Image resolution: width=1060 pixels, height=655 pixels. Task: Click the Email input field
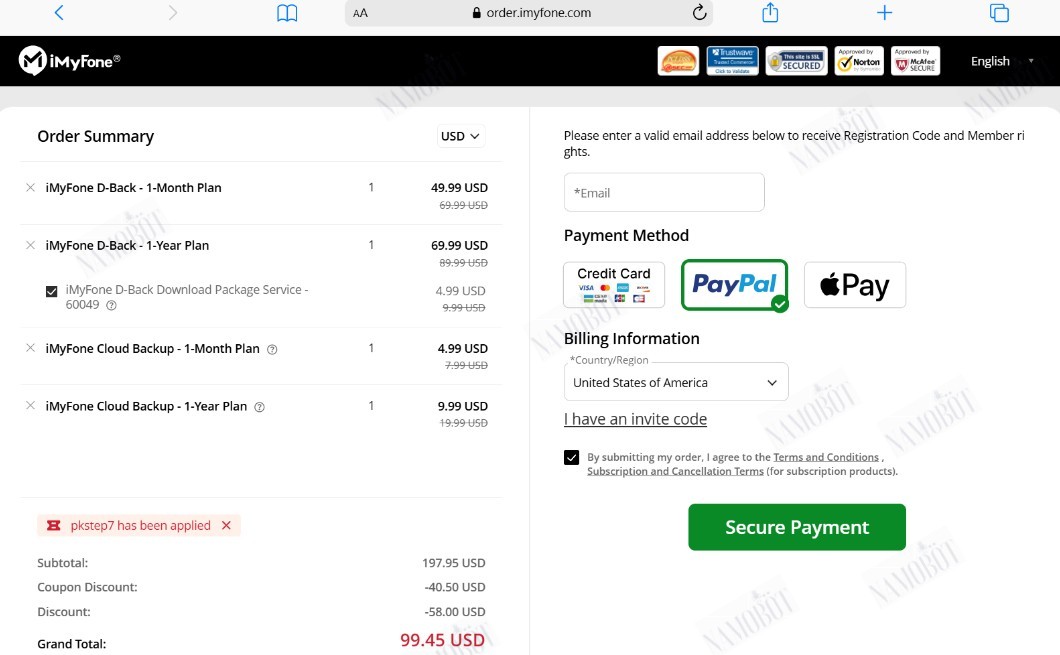click(x=664, y=193)
